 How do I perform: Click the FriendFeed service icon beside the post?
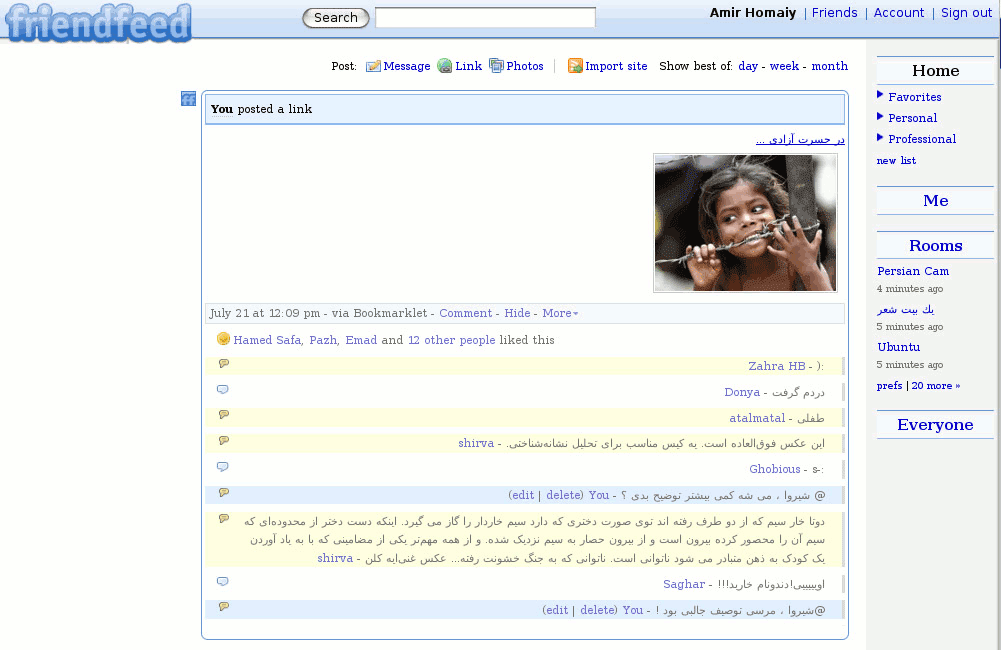click(x=188, y=98)
